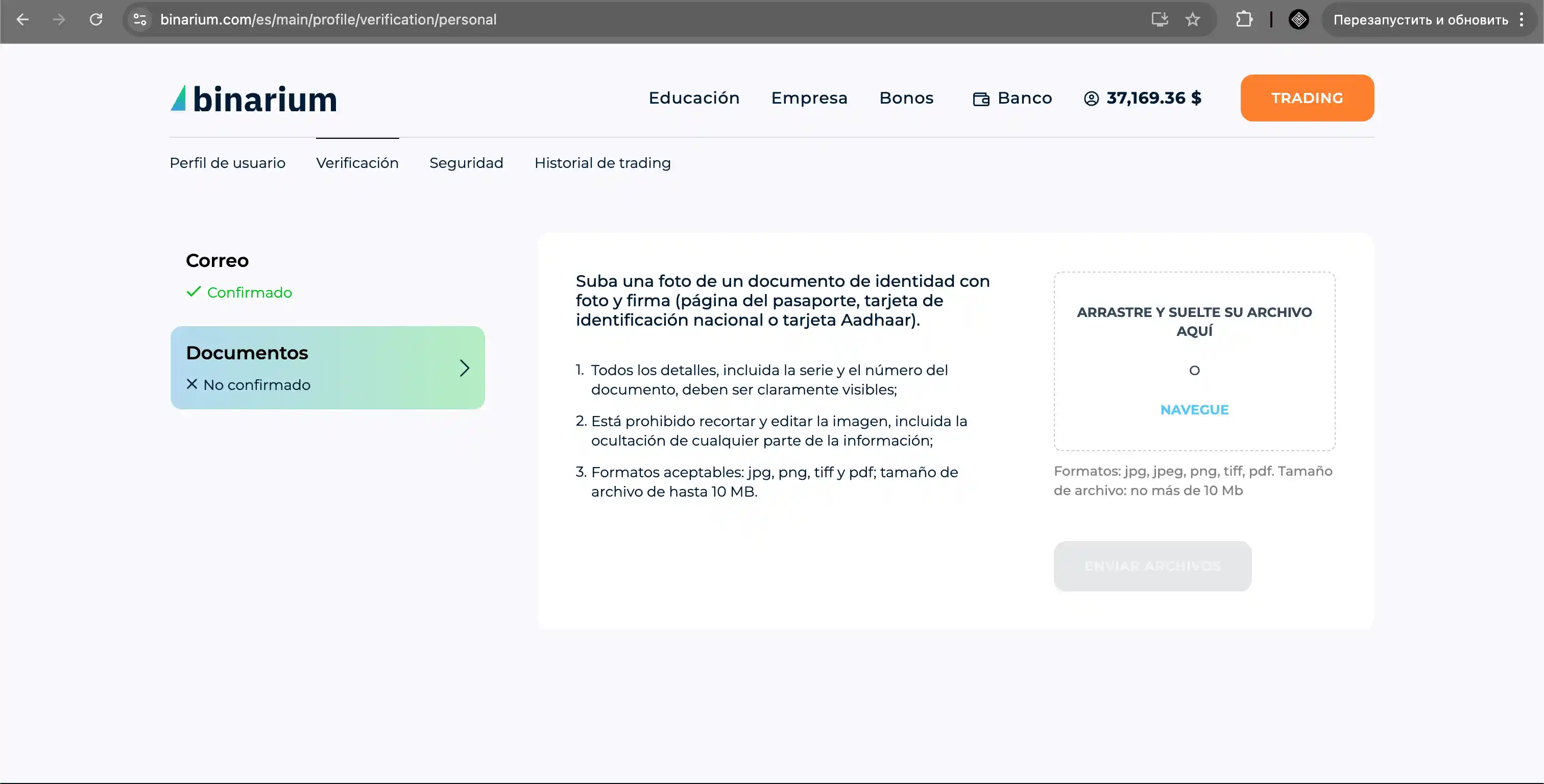Click instruction 'Está prohibido recortar y editar'
1544x784 pixels.
tap(779, 430)
